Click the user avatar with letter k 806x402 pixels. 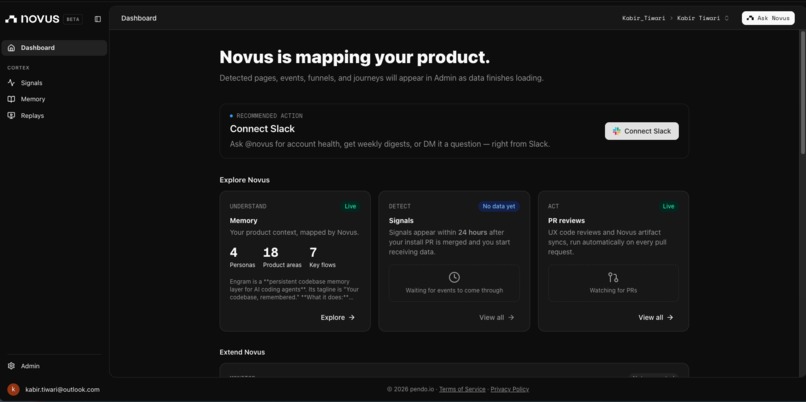(13, 389)
